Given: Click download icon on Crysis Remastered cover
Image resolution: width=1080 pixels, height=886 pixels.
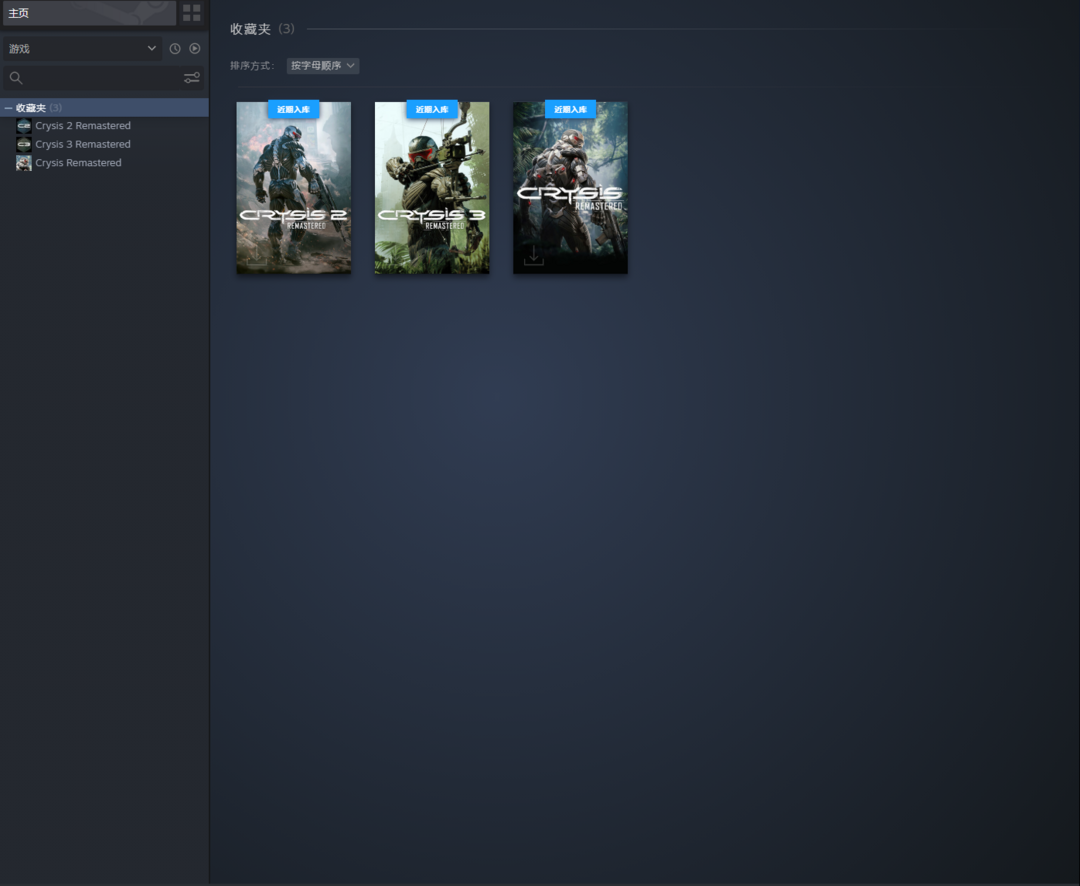Looking at the screenshot, I should pos(534,257).
